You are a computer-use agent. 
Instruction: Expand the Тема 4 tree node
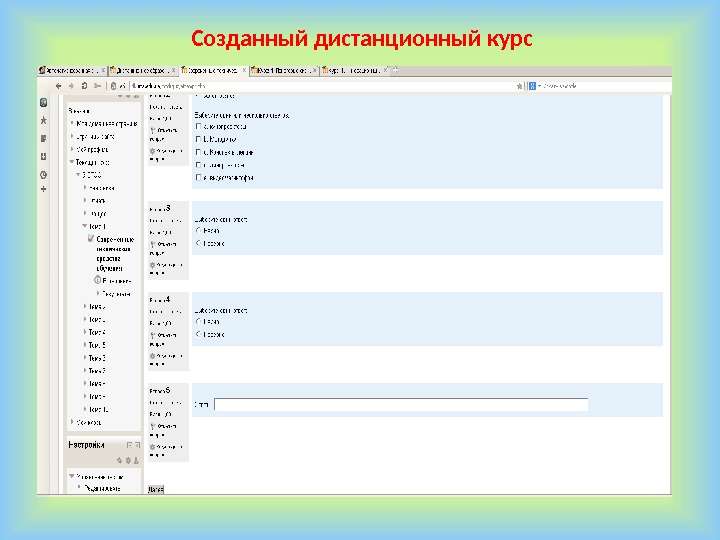tap(85, 332)
